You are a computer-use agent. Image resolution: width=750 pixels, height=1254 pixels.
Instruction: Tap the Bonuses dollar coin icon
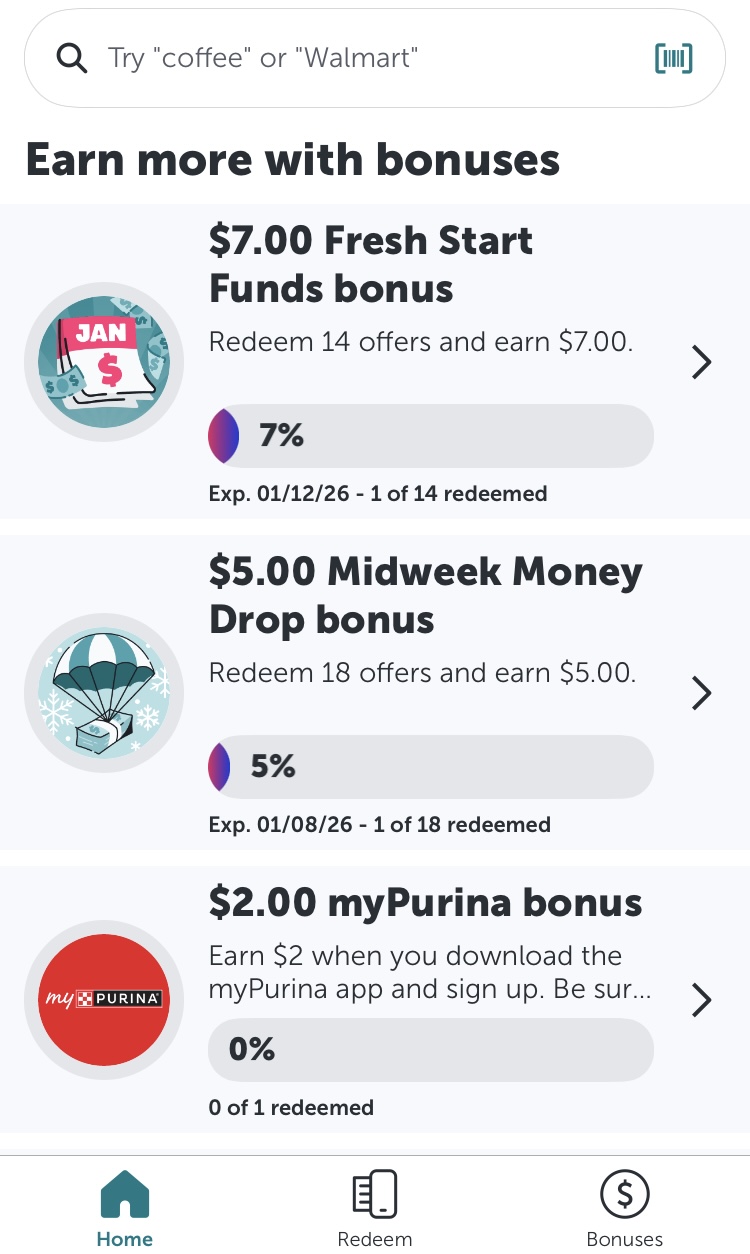[x=625, y=1195]
